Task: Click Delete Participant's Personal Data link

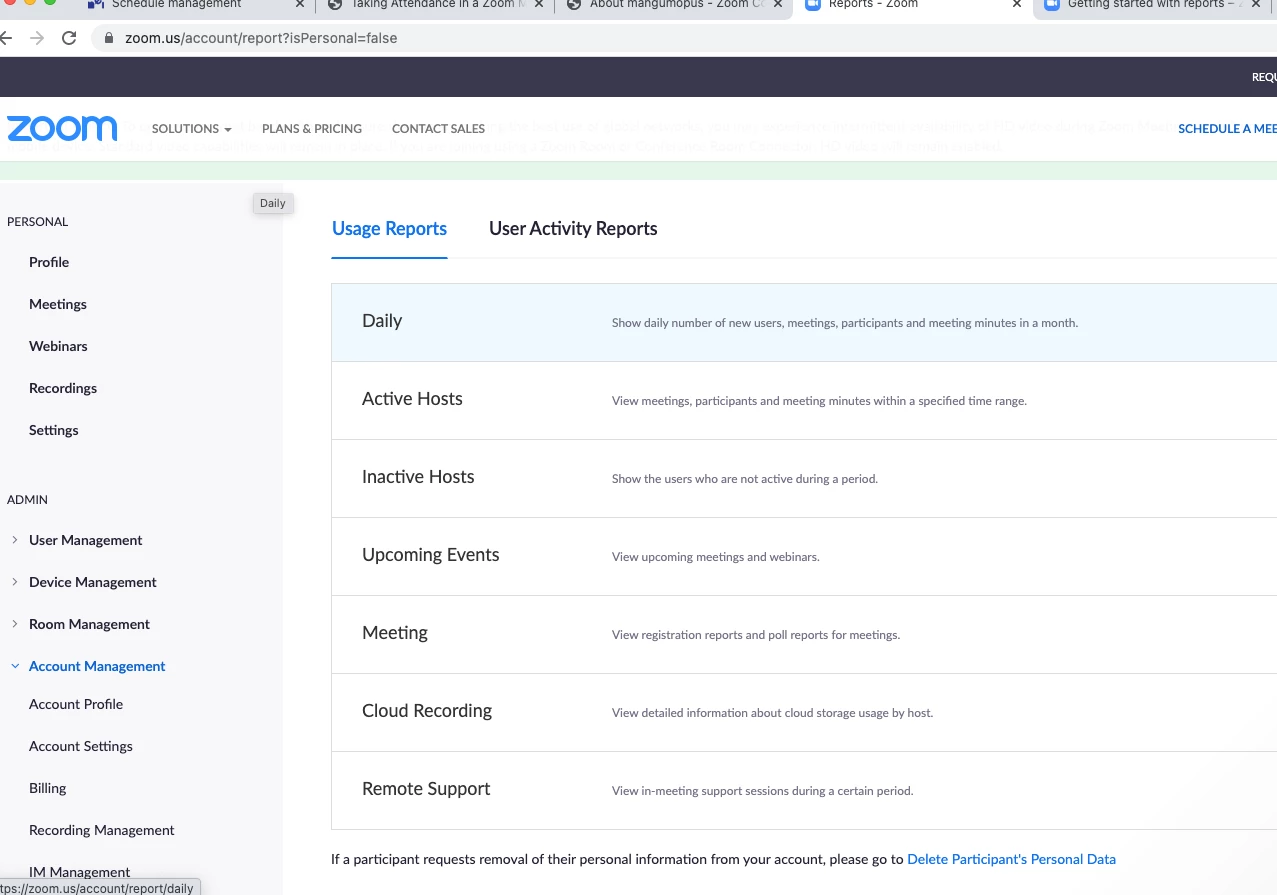Action: (1011, 859)
